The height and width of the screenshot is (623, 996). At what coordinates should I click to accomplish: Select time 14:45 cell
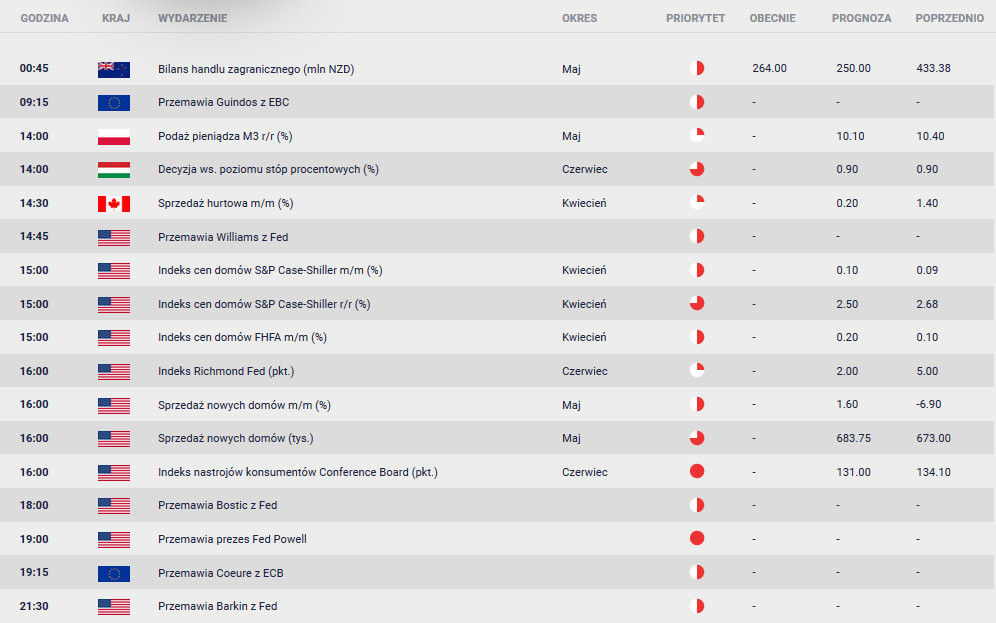34,237
